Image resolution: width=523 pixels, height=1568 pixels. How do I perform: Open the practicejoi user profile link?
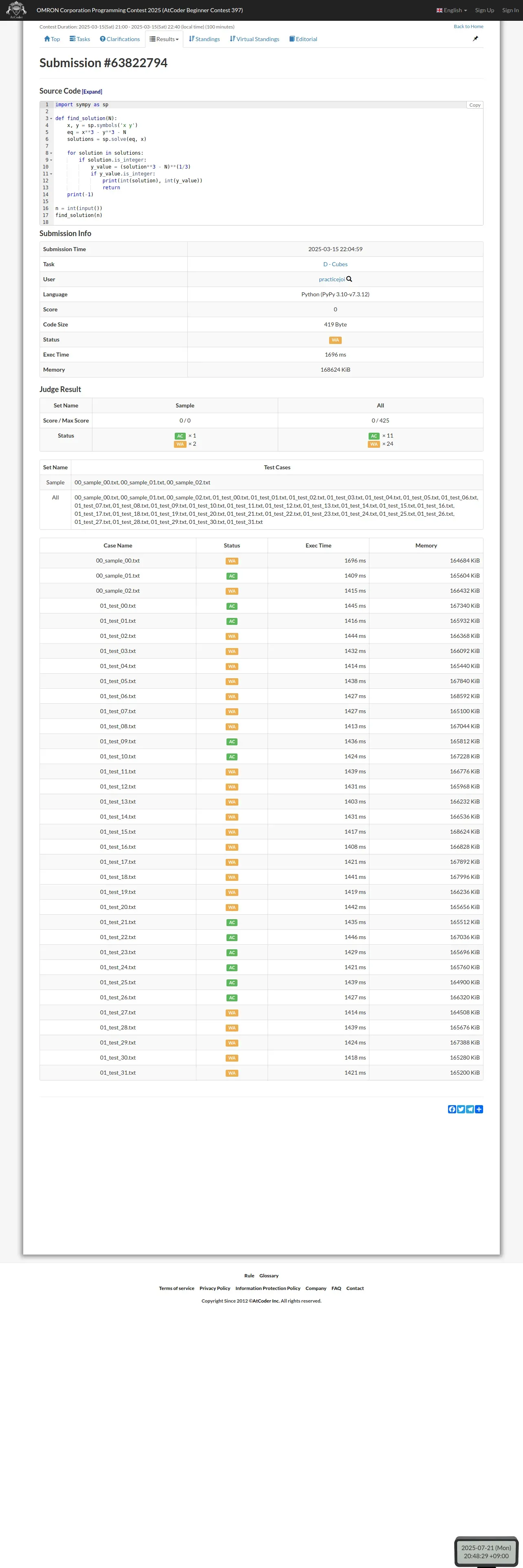pos(332,279)
